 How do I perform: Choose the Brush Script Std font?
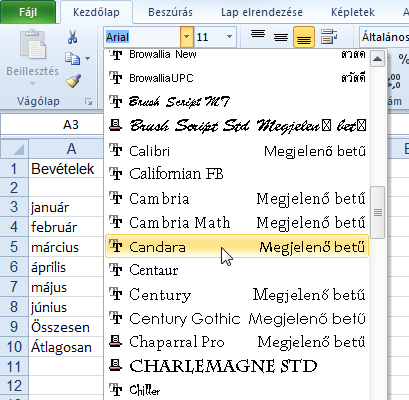point(237,126)
